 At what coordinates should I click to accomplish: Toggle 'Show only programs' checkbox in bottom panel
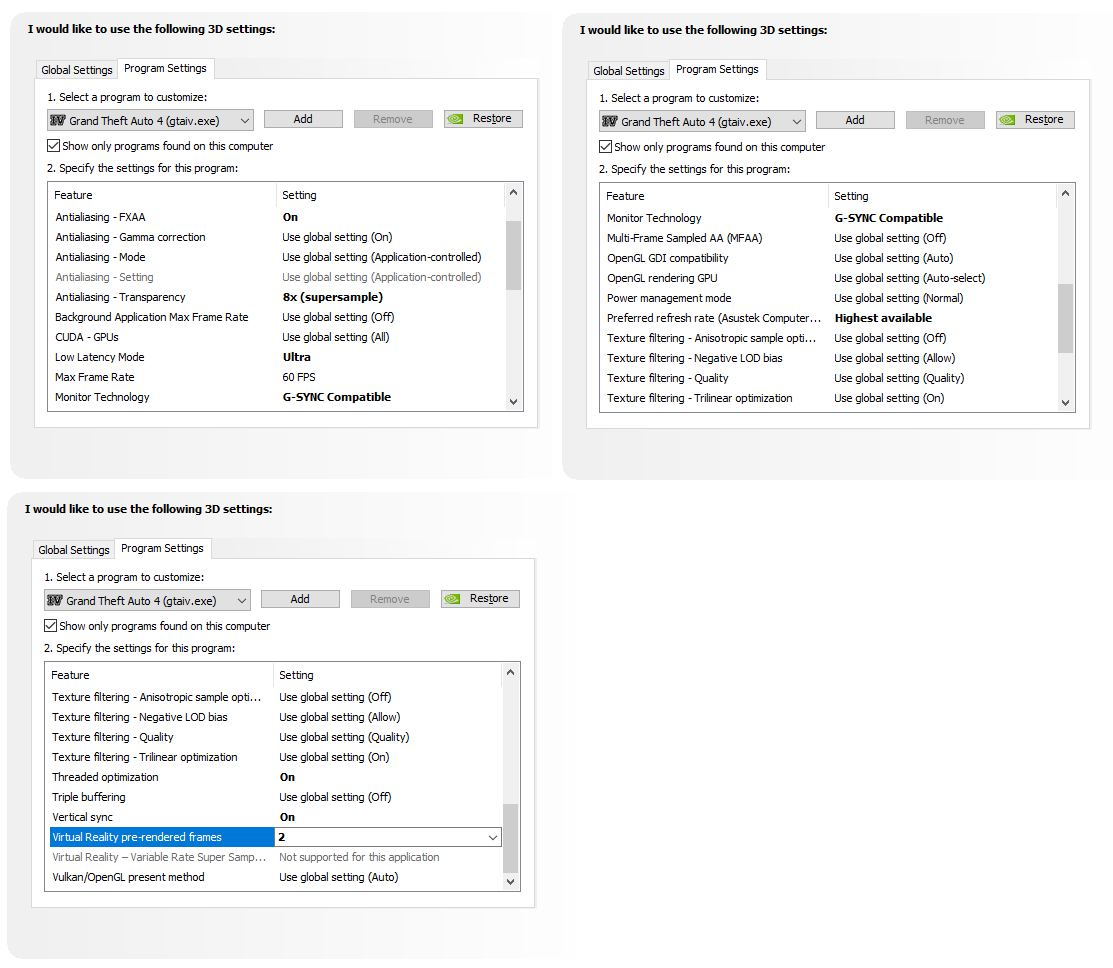pyautogui.click(x=50, y=626)
